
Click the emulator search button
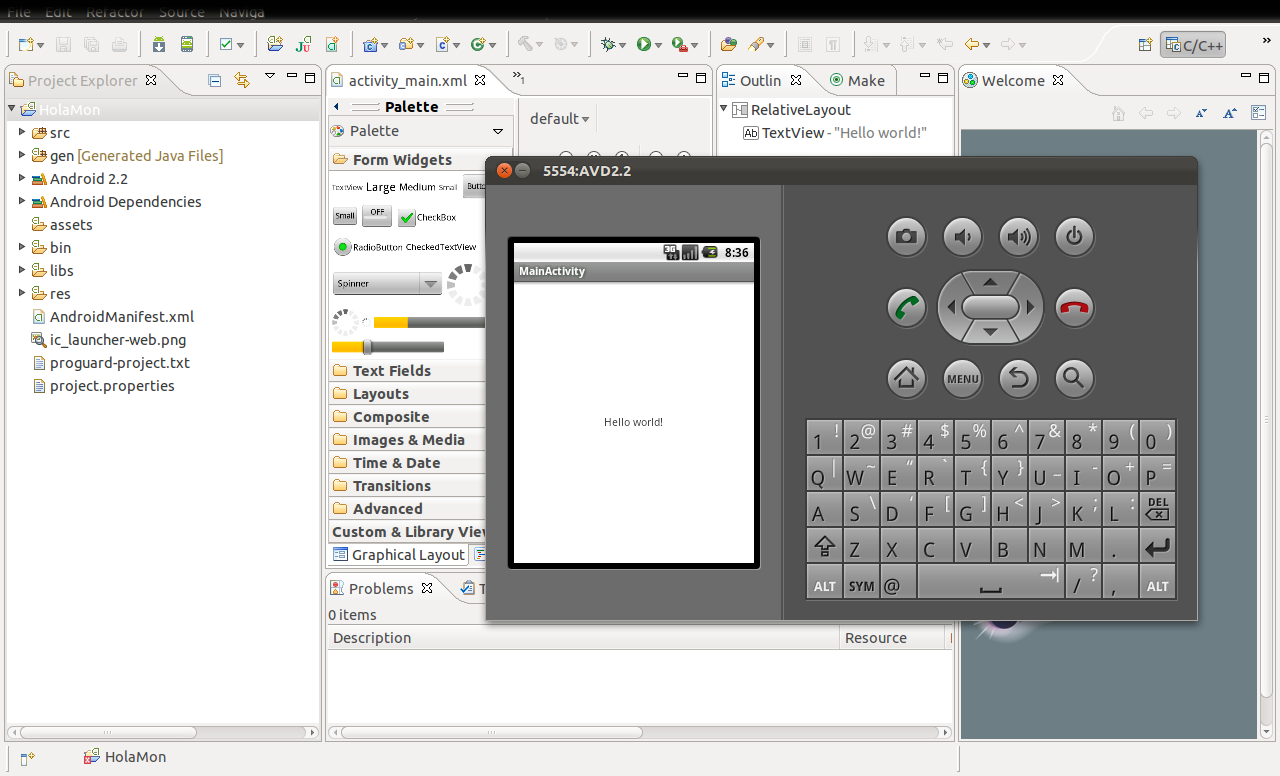1073,378
